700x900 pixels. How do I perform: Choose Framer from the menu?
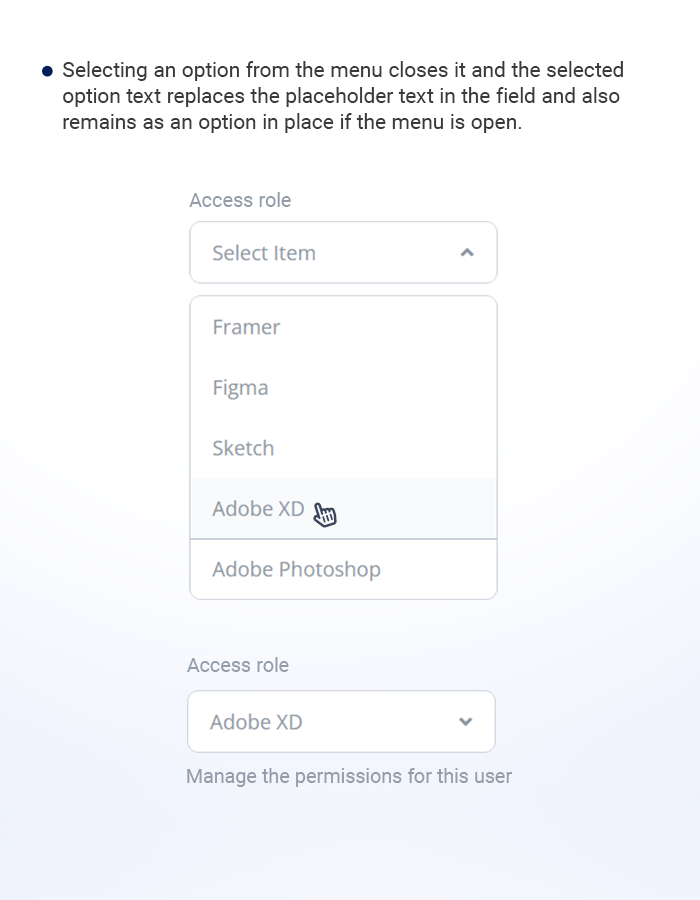[246, 327]
